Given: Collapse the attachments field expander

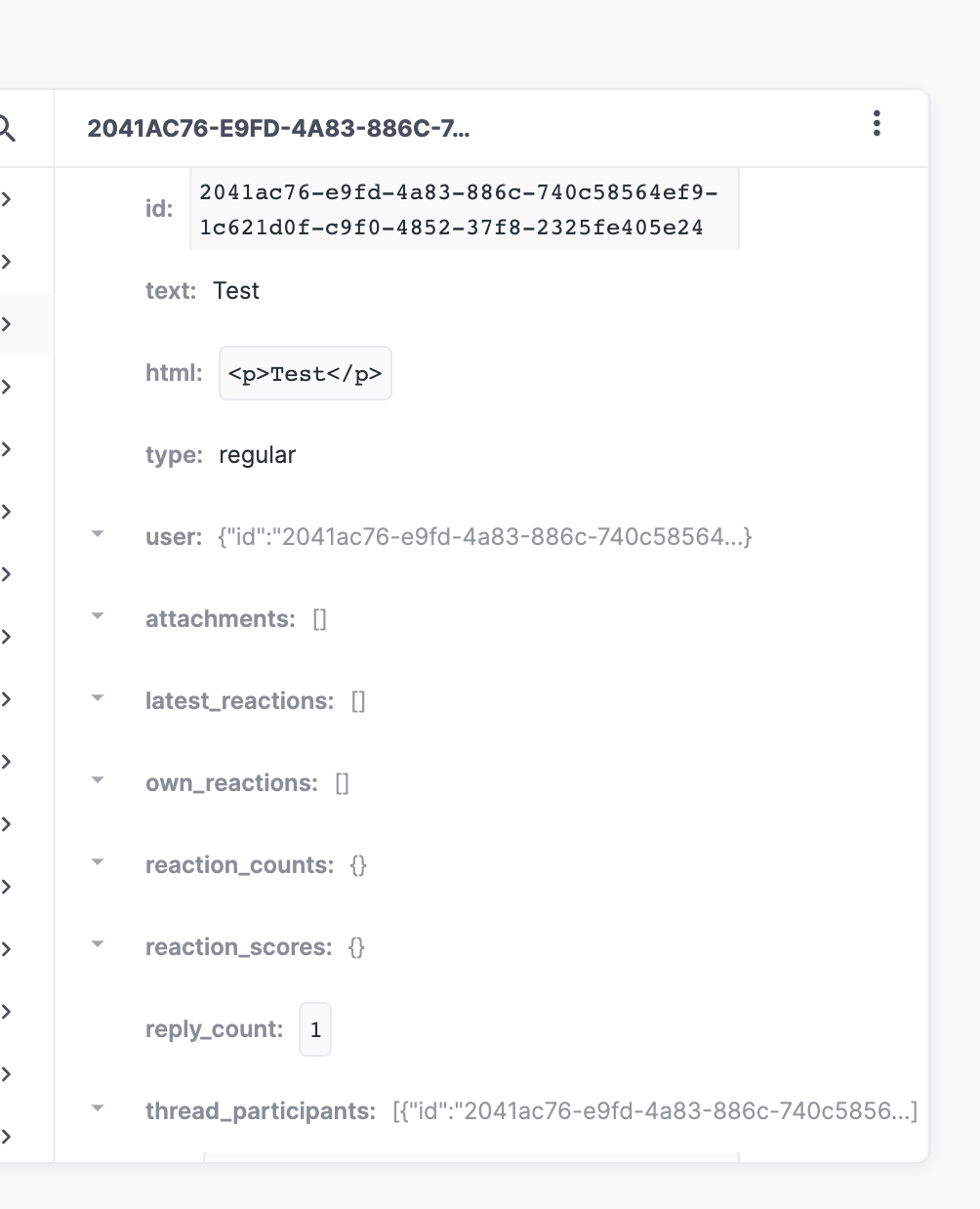Looking at the screenshot, I should pos(97,615).
